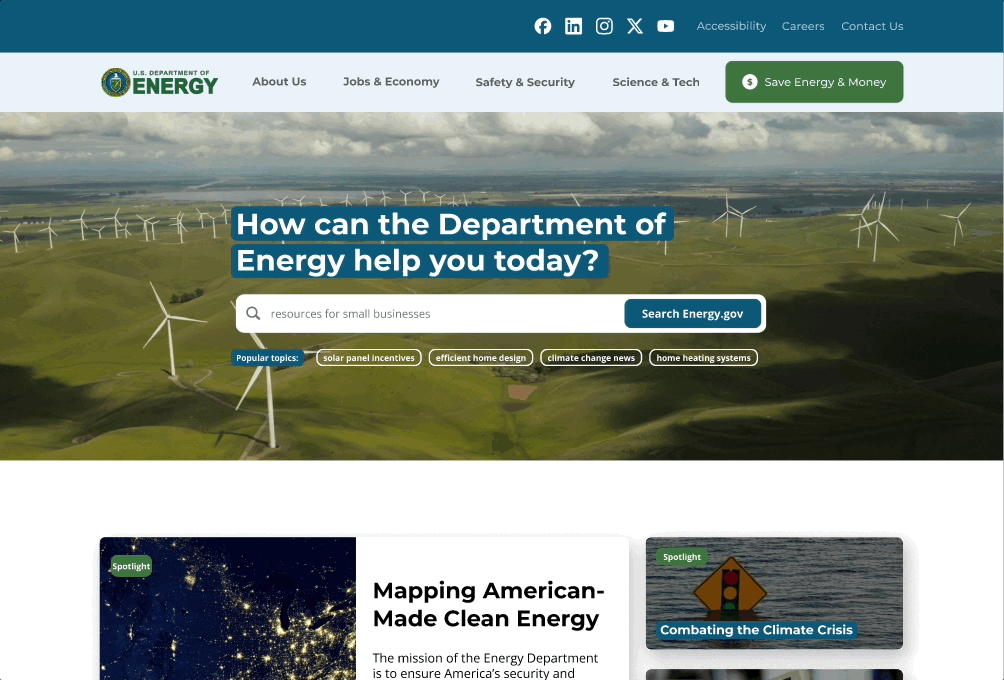Open the YouTube social icon
This screenshot has width=1004, height=680.
(665, 26)
